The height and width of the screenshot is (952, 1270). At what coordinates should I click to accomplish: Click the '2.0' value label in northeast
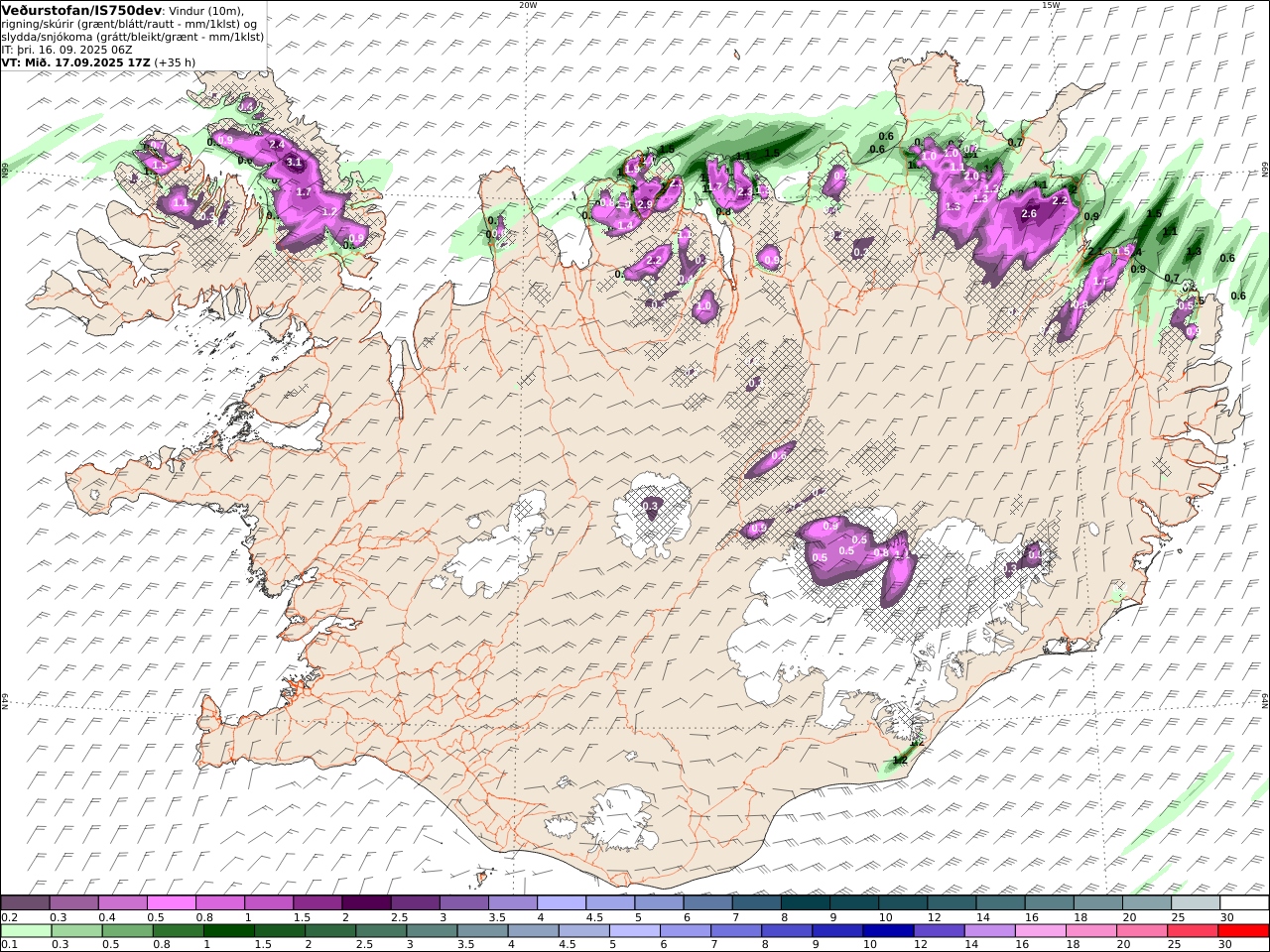[971, 176]
